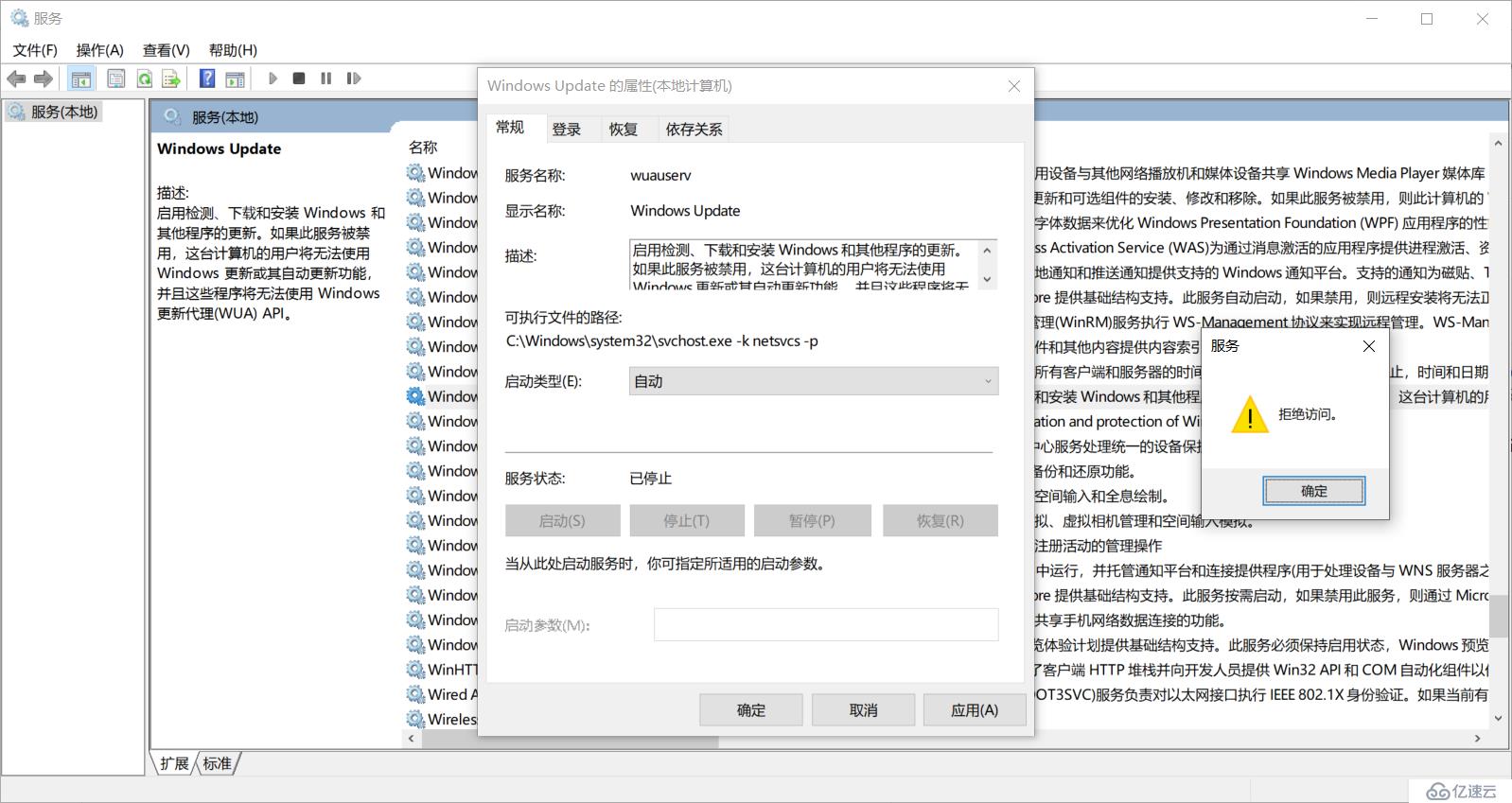Click the description mentioning IEEE 802.1X 身份验证
The height and width of the screenshot is (803, 1512).
tap(1259, 694)
